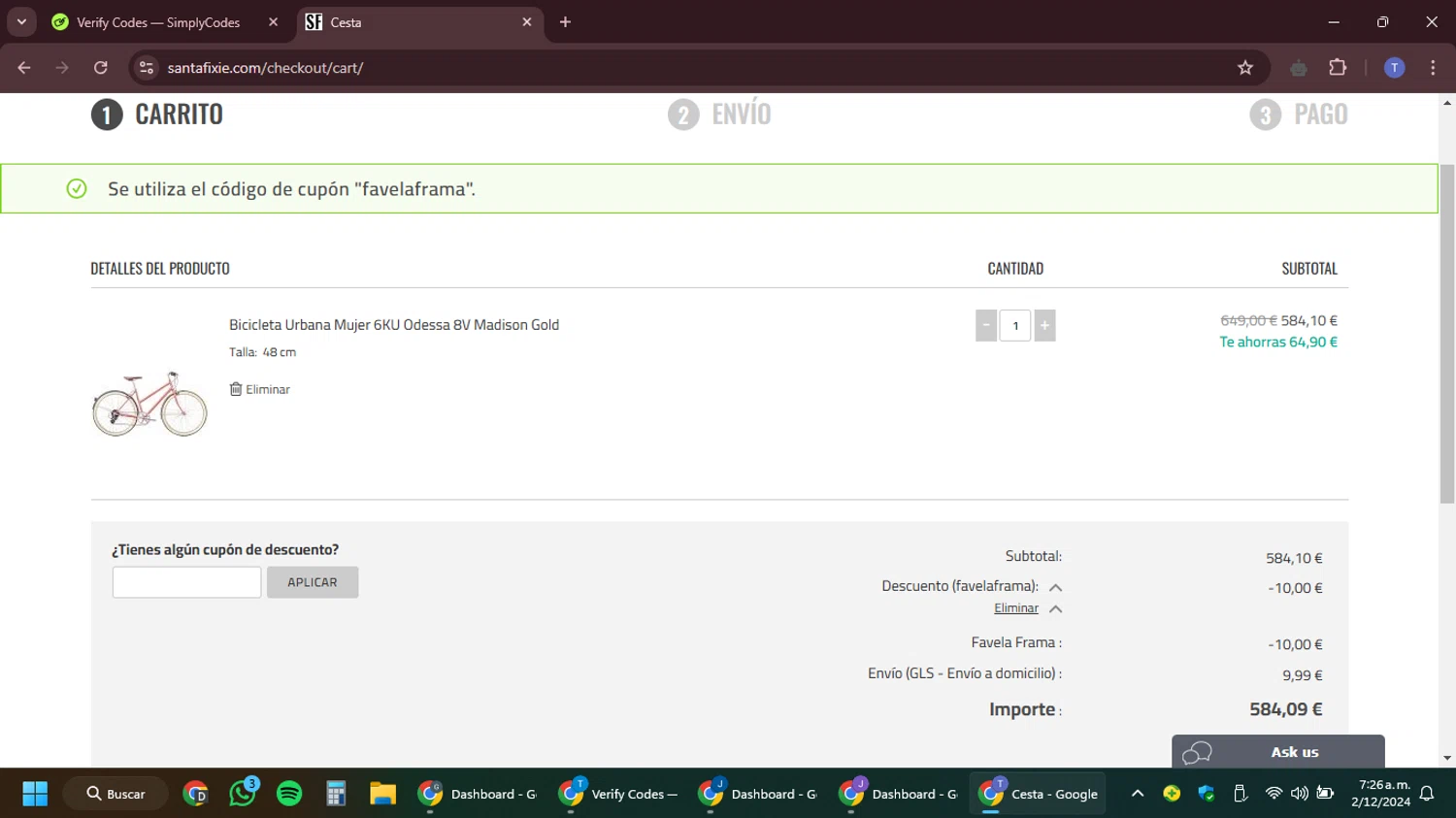The height and width of the screenshot is (818, 1456).
Task: Collapse the Descuento (favelaframa) chevron
Action: tap(1055, 587)
